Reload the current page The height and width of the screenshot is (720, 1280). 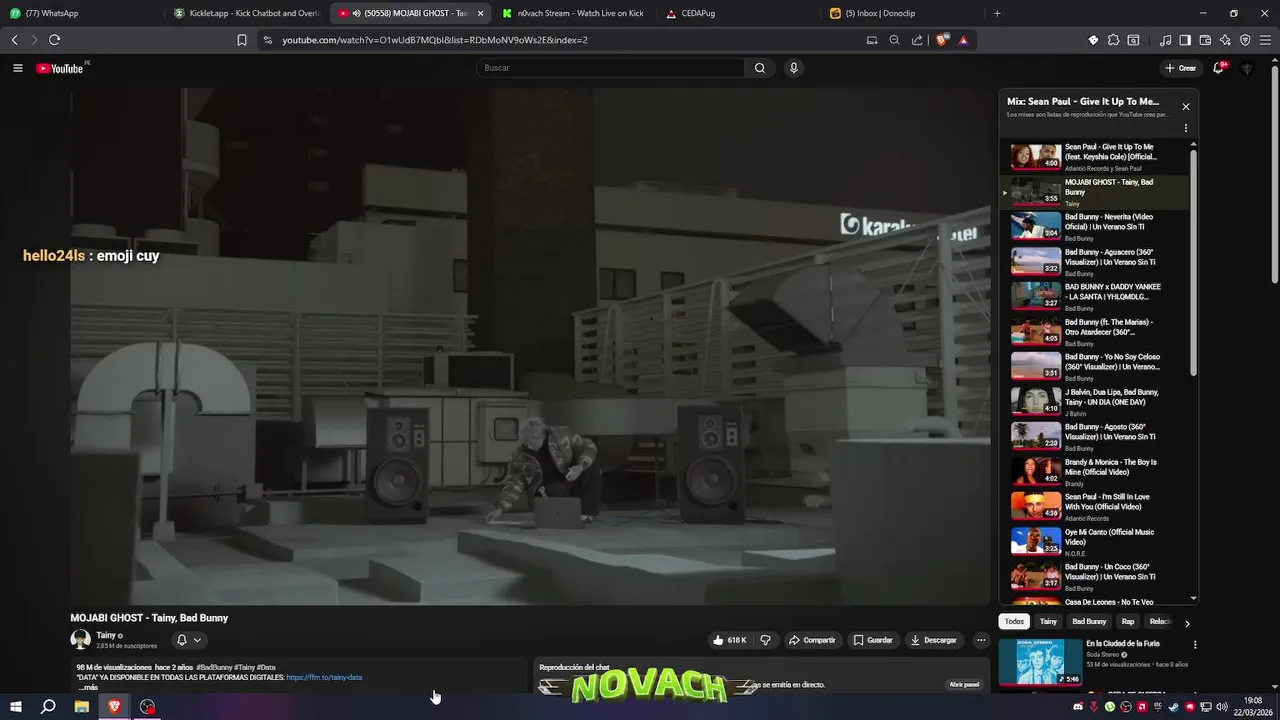pos(54,40)
